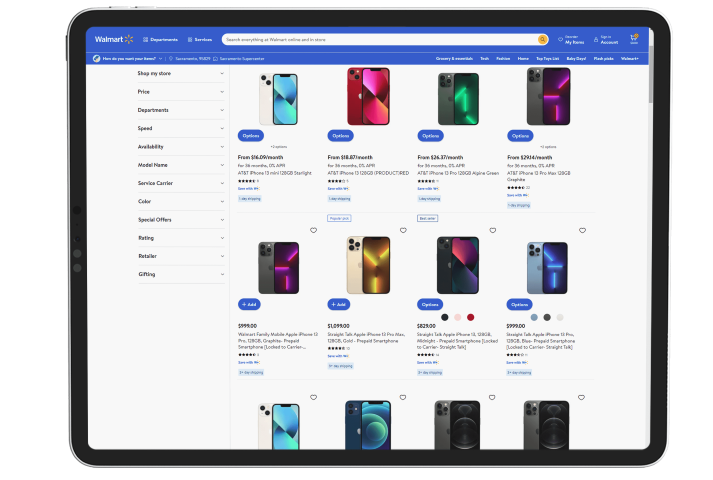713x480 pixels.
Task: Click Options for AT&T iPhone 13 Pro Max Graphite
Action: [x=520, y=135]
